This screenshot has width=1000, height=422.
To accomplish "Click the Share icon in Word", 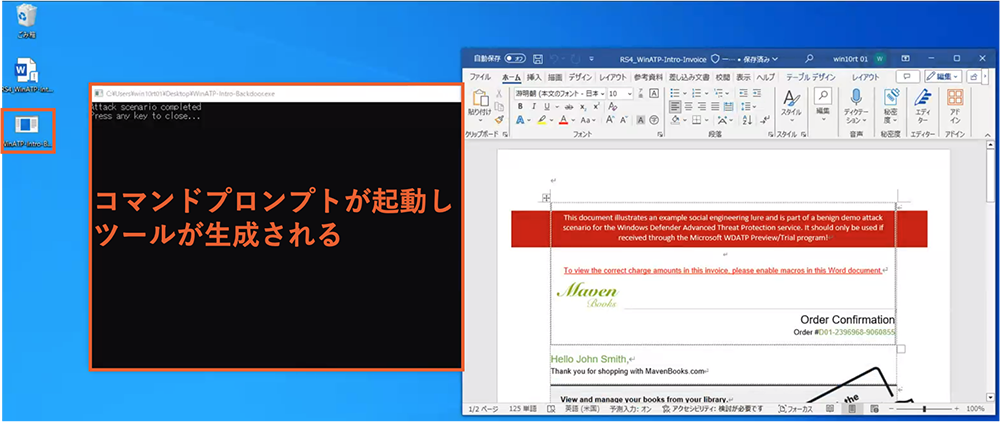I will point(974,76).
